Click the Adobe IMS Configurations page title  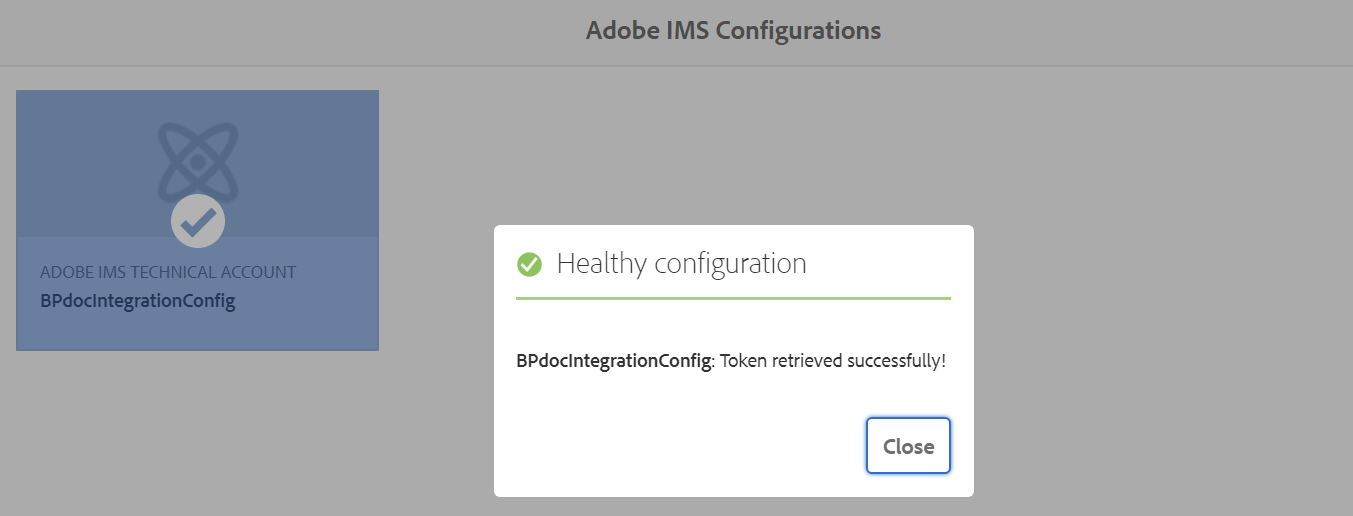[x=733, y=31]
